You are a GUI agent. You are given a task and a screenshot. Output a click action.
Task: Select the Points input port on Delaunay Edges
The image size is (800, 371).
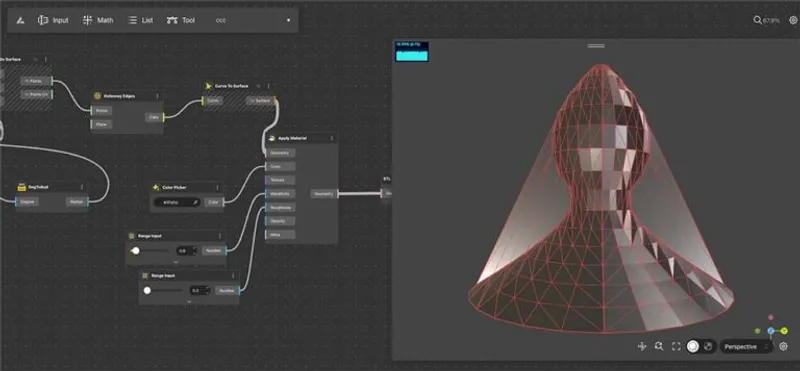click(x=102, y=111)
